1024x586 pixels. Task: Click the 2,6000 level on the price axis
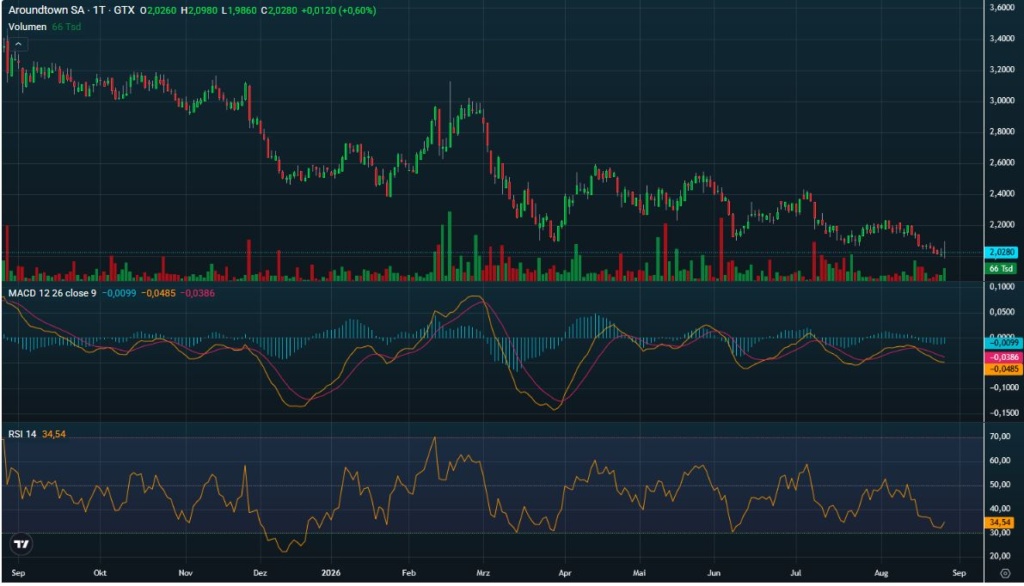point(1002,163)
